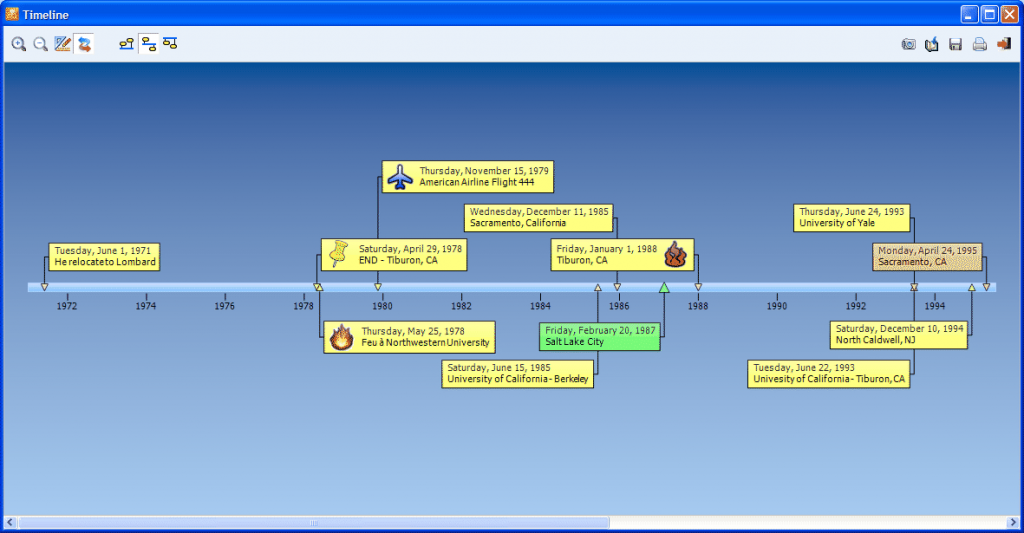Click the zoom out magnifier icon
This screenshot has width=1024, height=533.
pyautogui.click(x=41, y=44)
